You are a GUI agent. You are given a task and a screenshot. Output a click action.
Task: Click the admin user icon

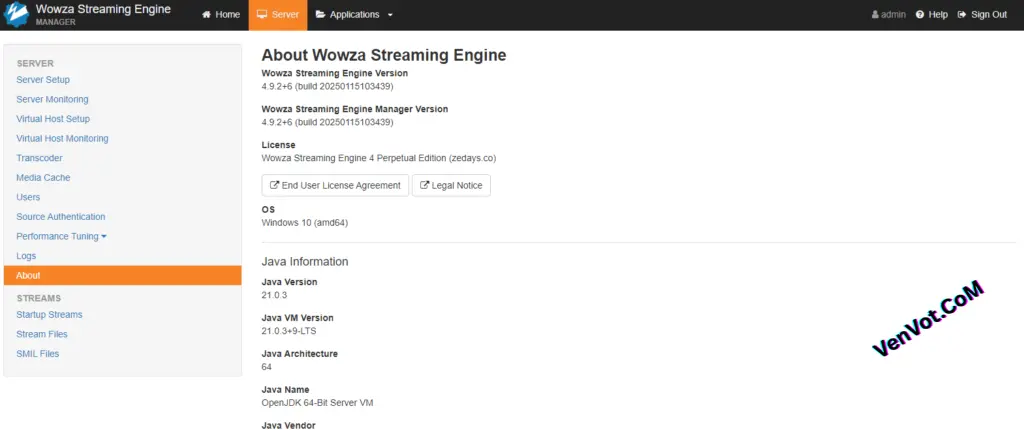coord(875,14)
